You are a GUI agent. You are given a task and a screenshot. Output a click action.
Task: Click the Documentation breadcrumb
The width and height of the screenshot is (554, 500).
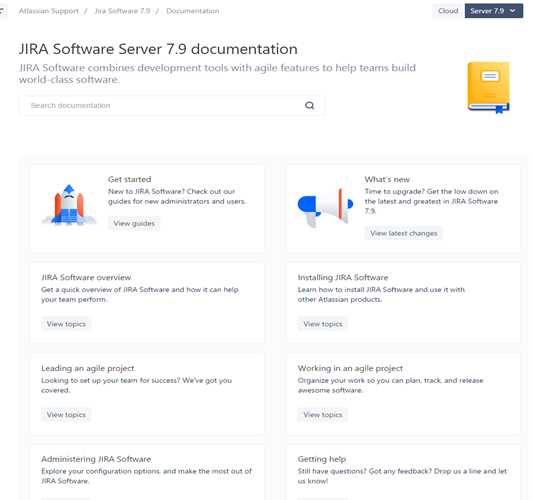193,11
